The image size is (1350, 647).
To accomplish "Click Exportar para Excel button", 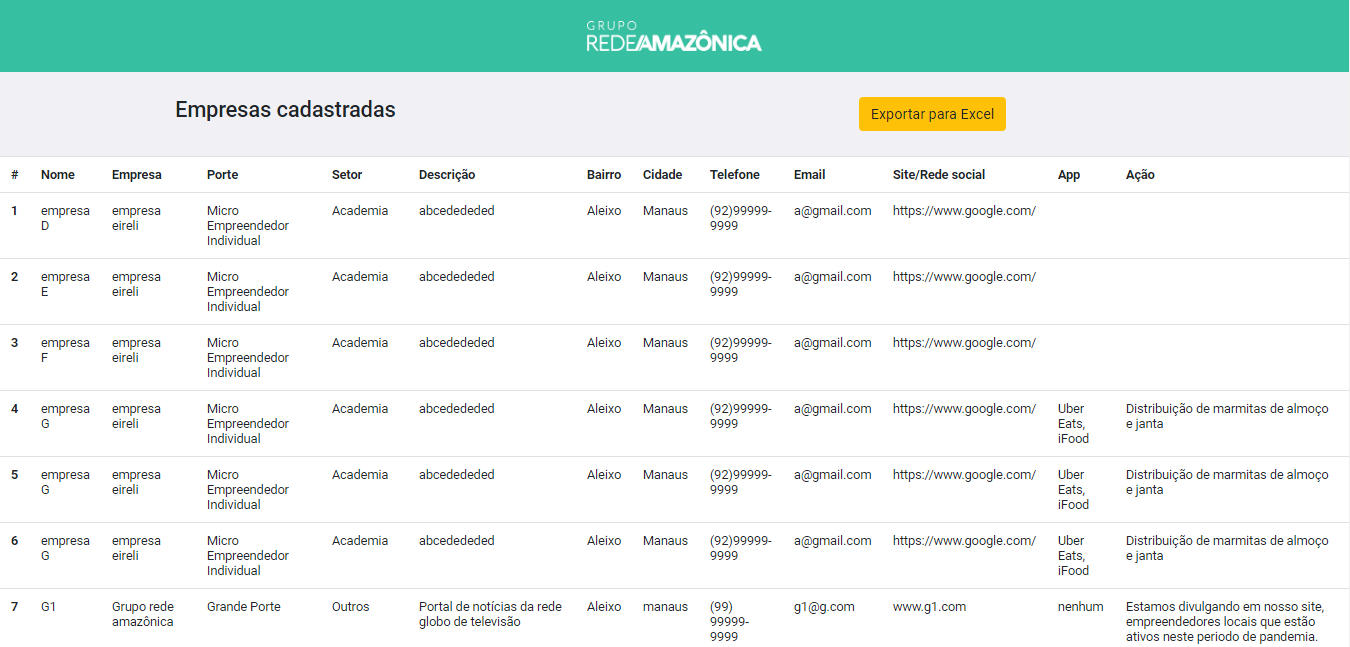I will click(x=932, y=114).
